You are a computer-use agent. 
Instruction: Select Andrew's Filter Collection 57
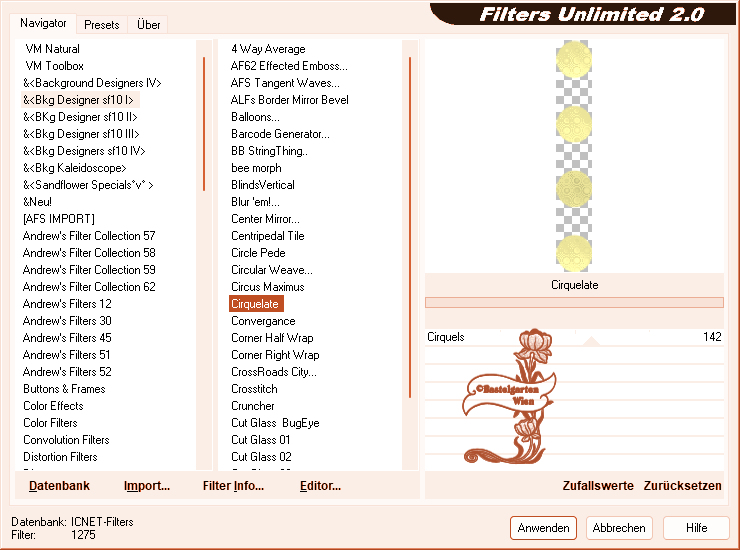click(x=89, y=236)
